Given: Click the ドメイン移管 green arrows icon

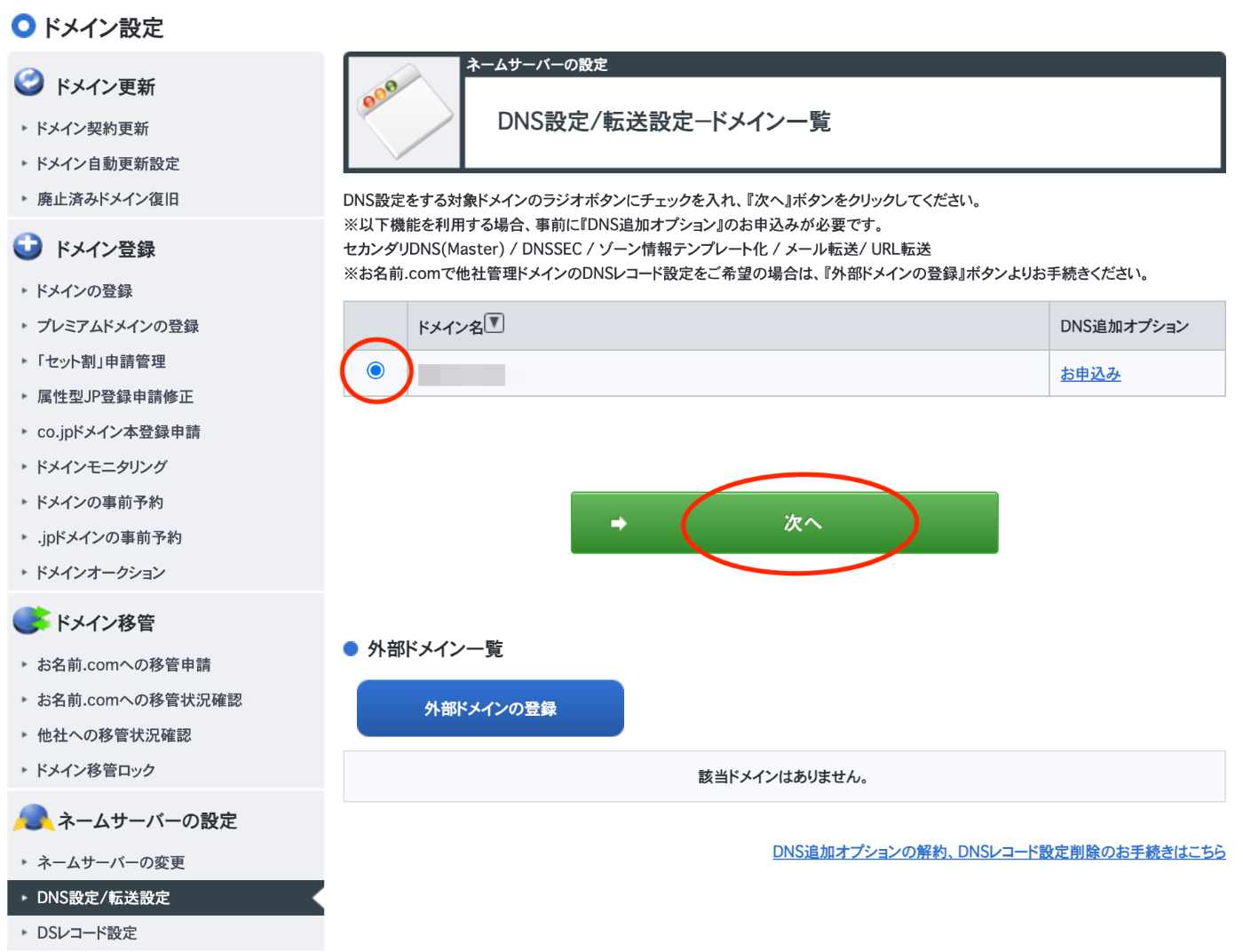Looking at the screenshot, I should tap(28, 620).
